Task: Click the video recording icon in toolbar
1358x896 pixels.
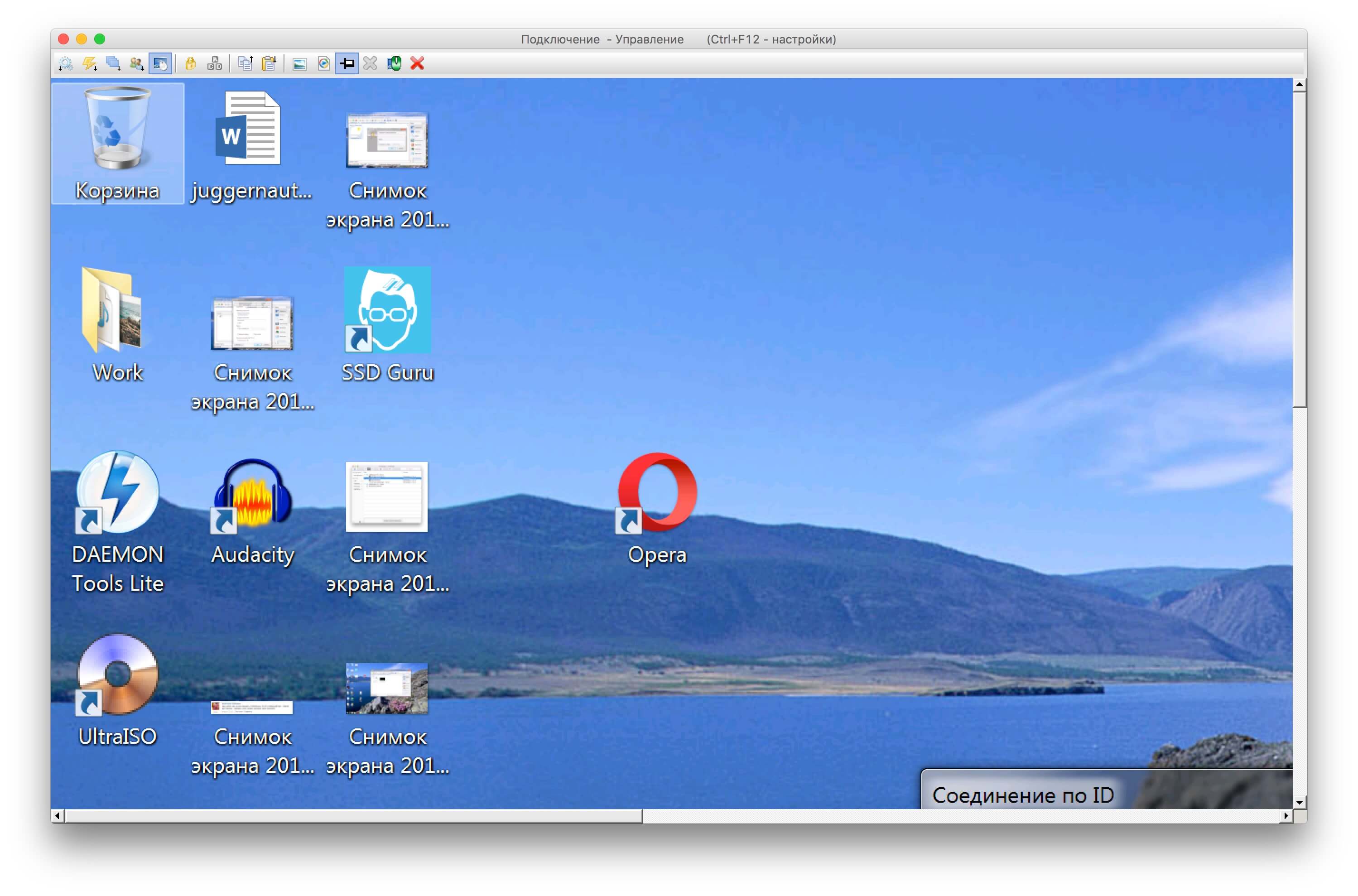Action: click(323, 63)
